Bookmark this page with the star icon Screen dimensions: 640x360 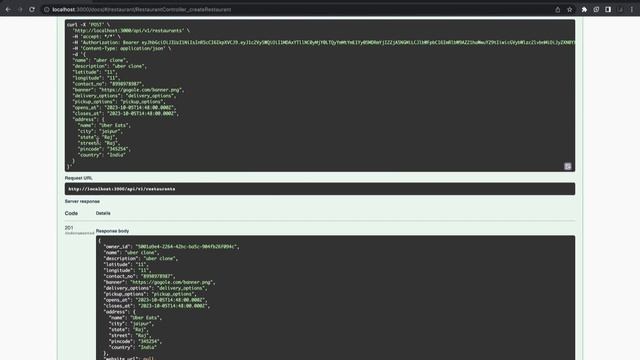(x=569, y=9)
